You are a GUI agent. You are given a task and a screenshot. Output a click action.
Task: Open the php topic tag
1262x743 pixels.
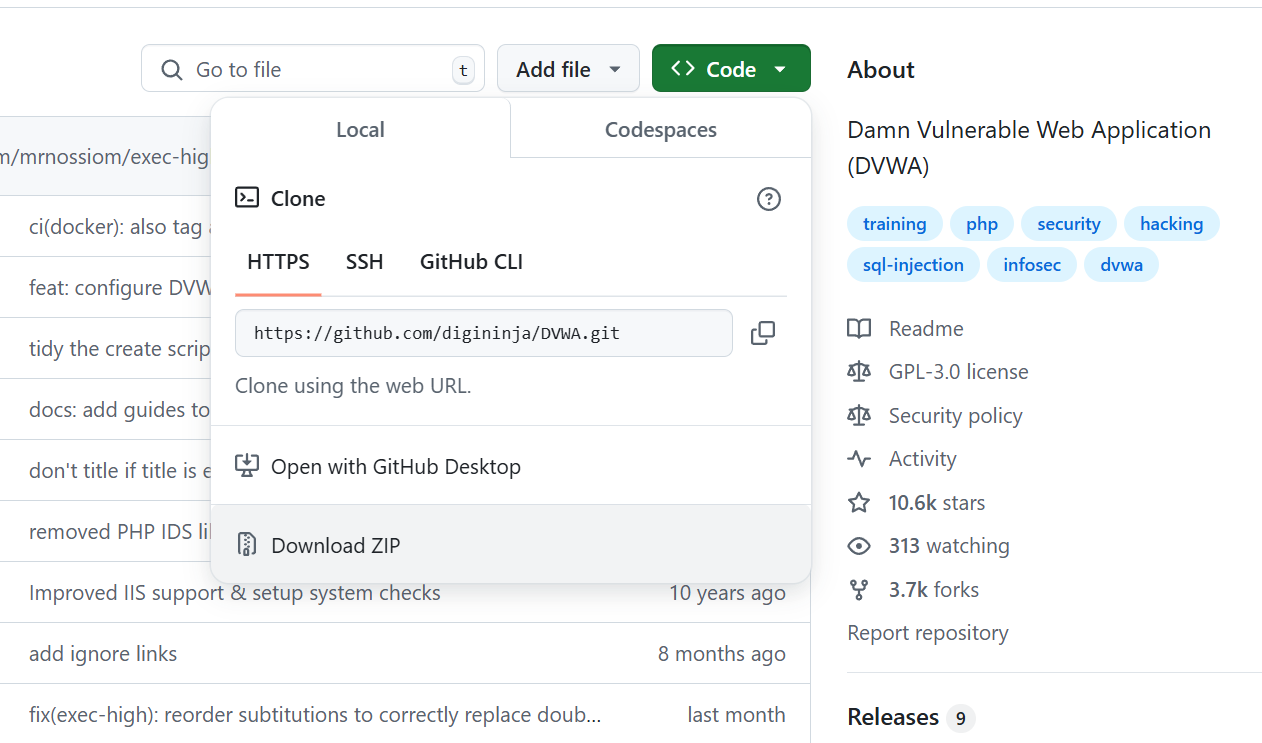(x=982, y=224)
